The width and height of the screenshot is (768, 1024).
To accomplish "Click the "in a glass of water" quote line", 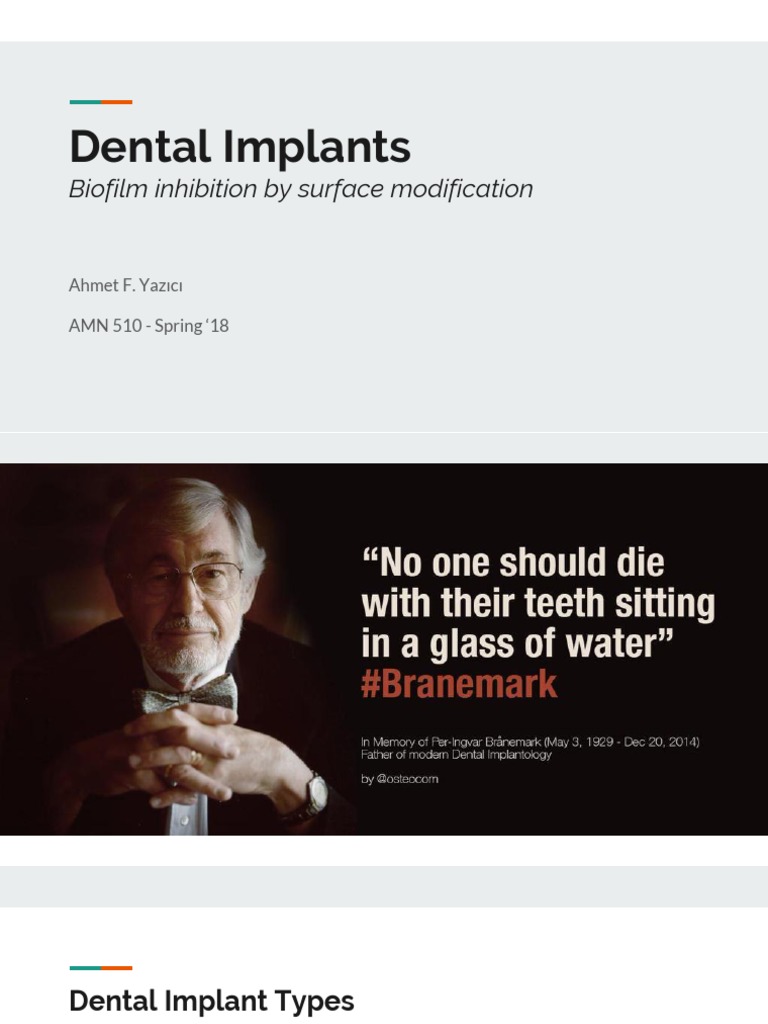I will tap(516, 645).
